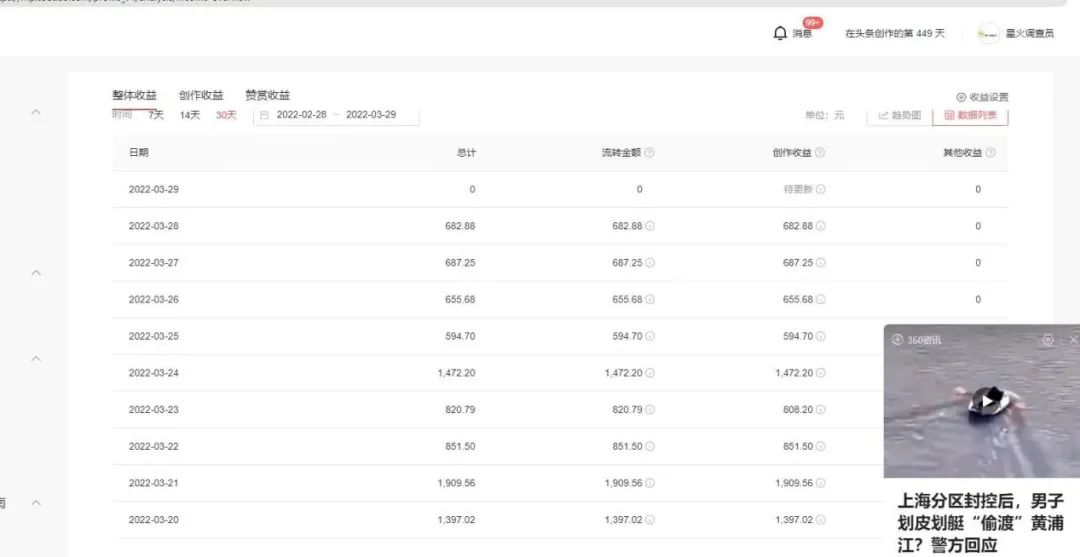Open the 上海分区封控后 news headline
The image size is (1080, 557).
tap(980, 523)
